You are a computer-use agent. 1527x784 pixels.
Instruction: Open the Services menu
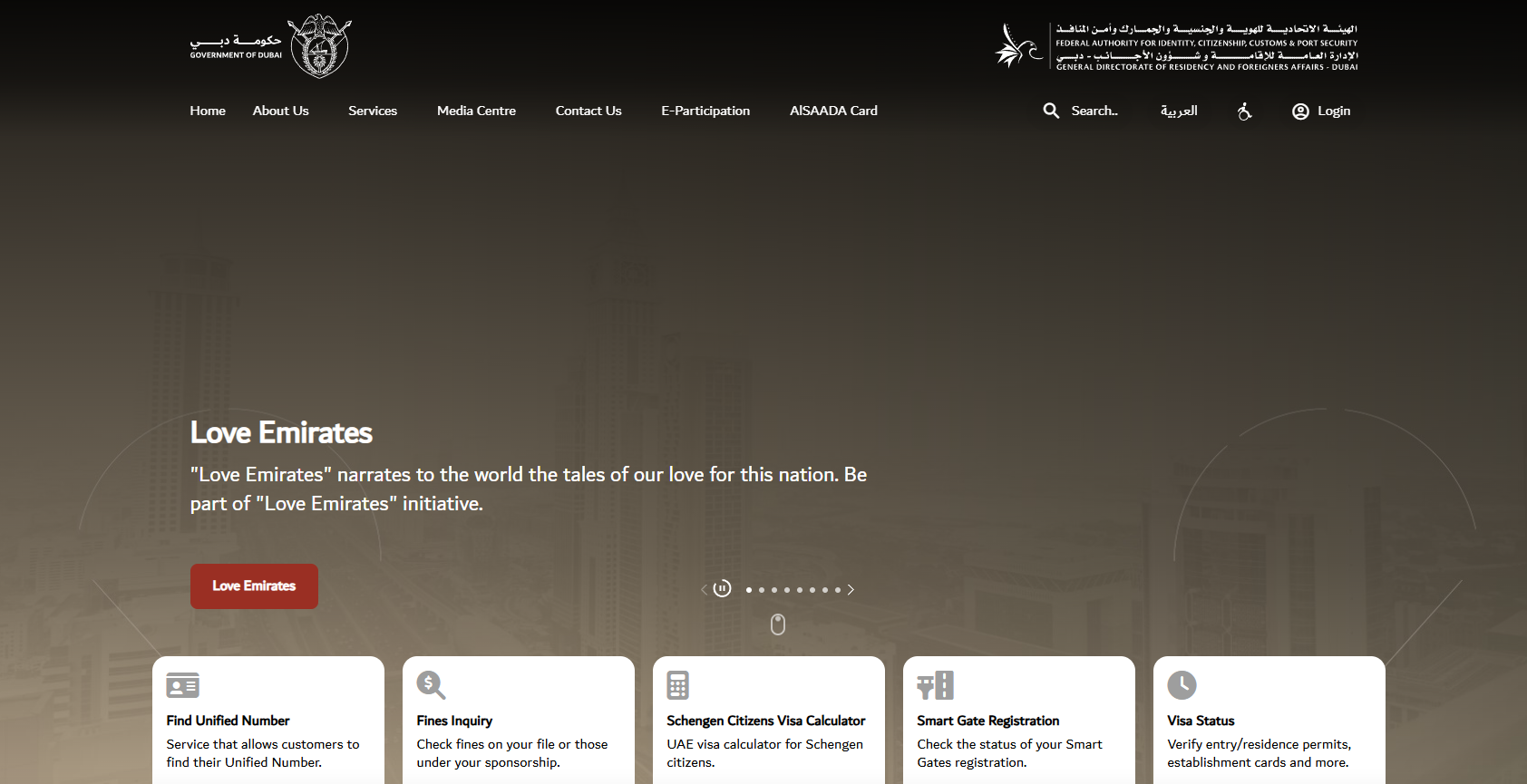(373, 111)
